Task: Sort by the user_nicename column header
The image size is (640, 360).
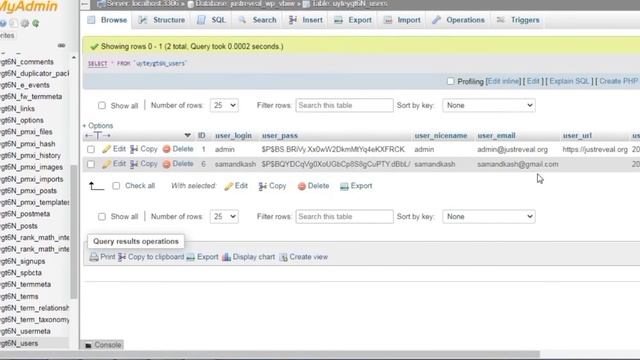Action: tap(441, 136)
